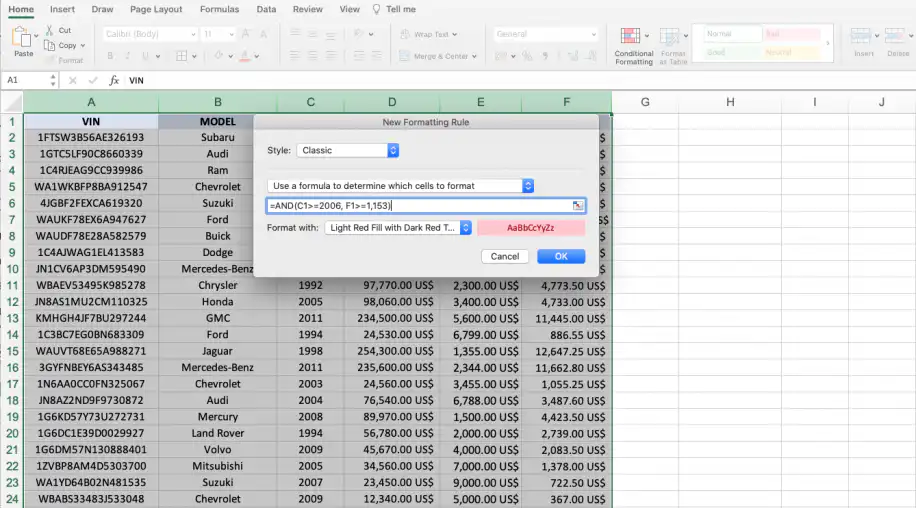Viewport: 916px width, 508px height.
Task: Open Conditional Formatting menu
Action: (x=633, y=46)
